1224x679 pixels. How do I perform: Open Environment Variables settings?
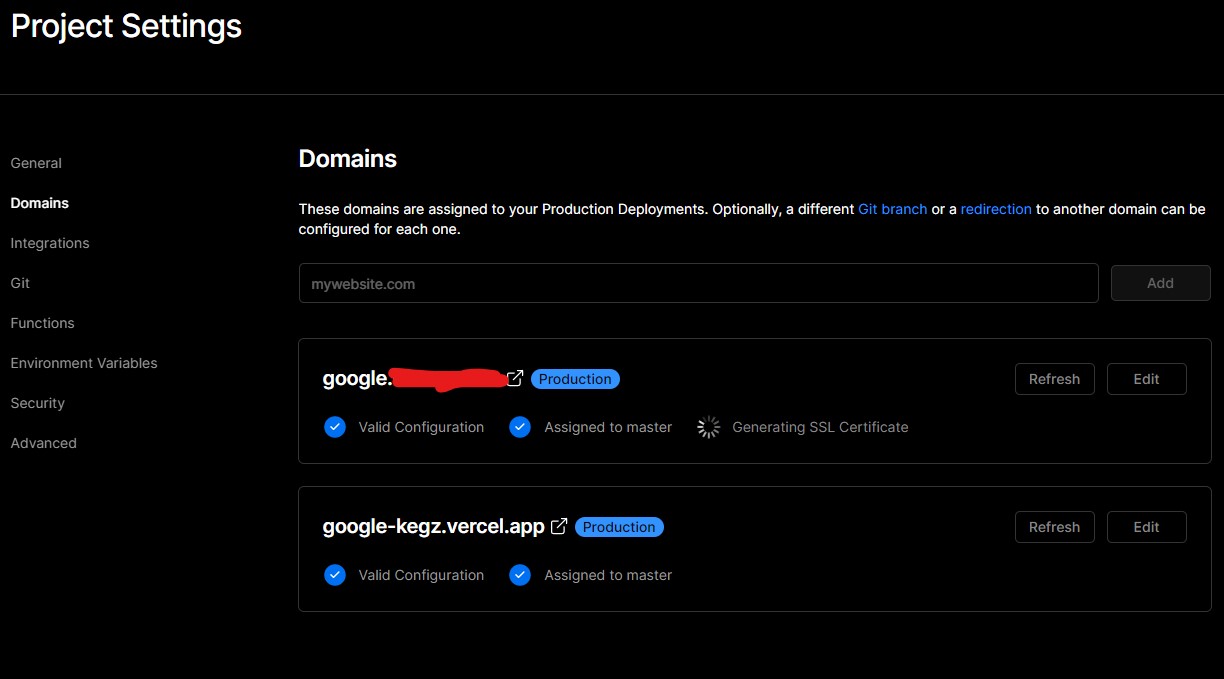click(84, 363)
